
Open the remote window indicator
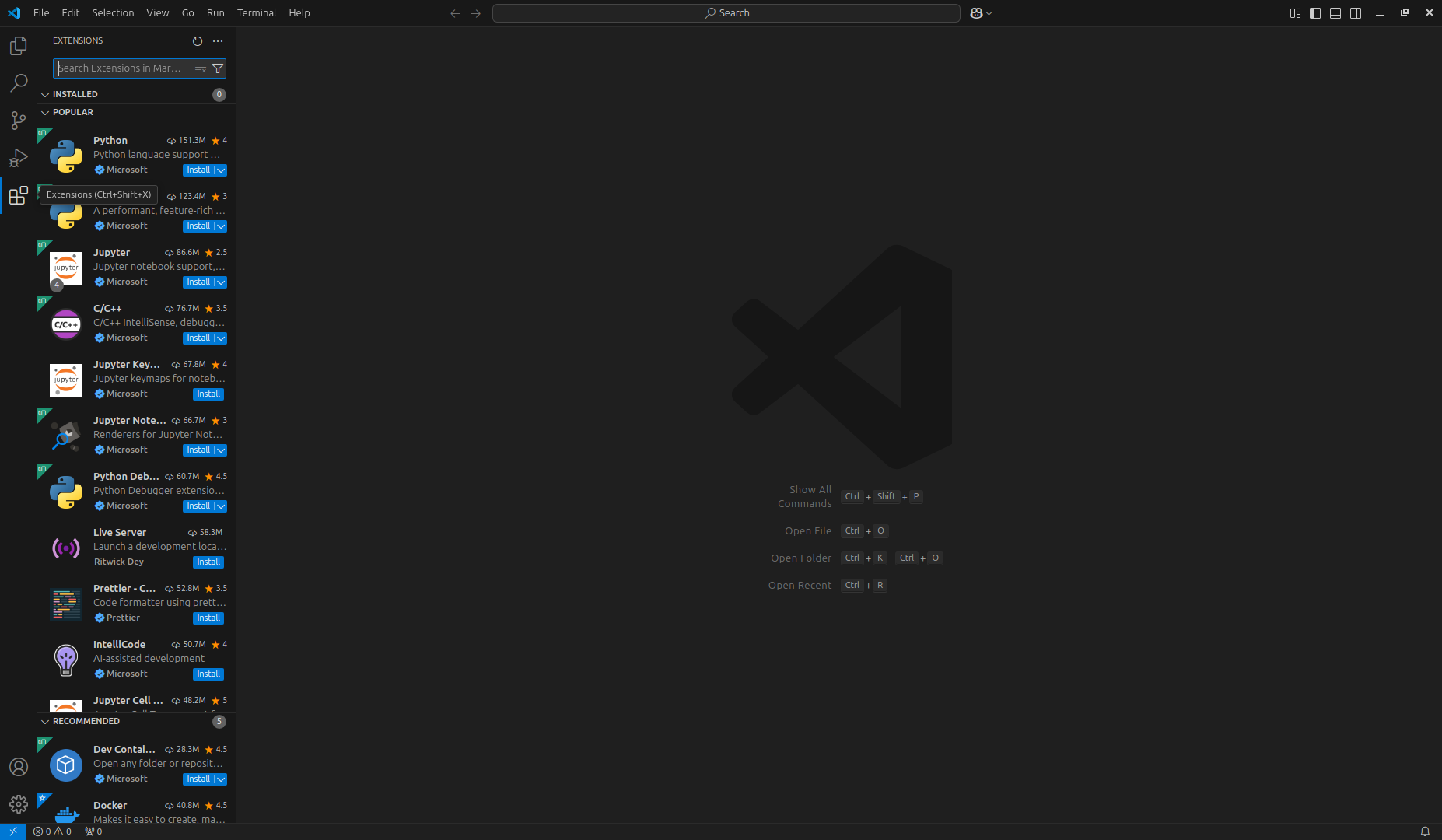13,831
